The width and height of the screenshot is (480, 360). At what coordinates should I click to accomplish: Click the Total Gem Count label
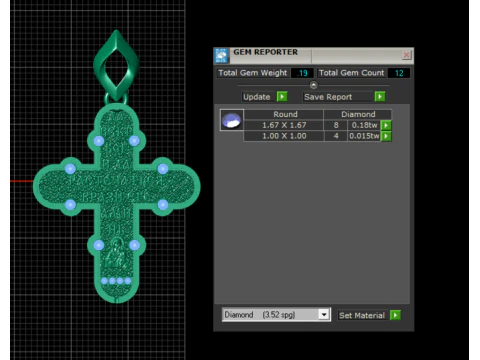point(351,73)
